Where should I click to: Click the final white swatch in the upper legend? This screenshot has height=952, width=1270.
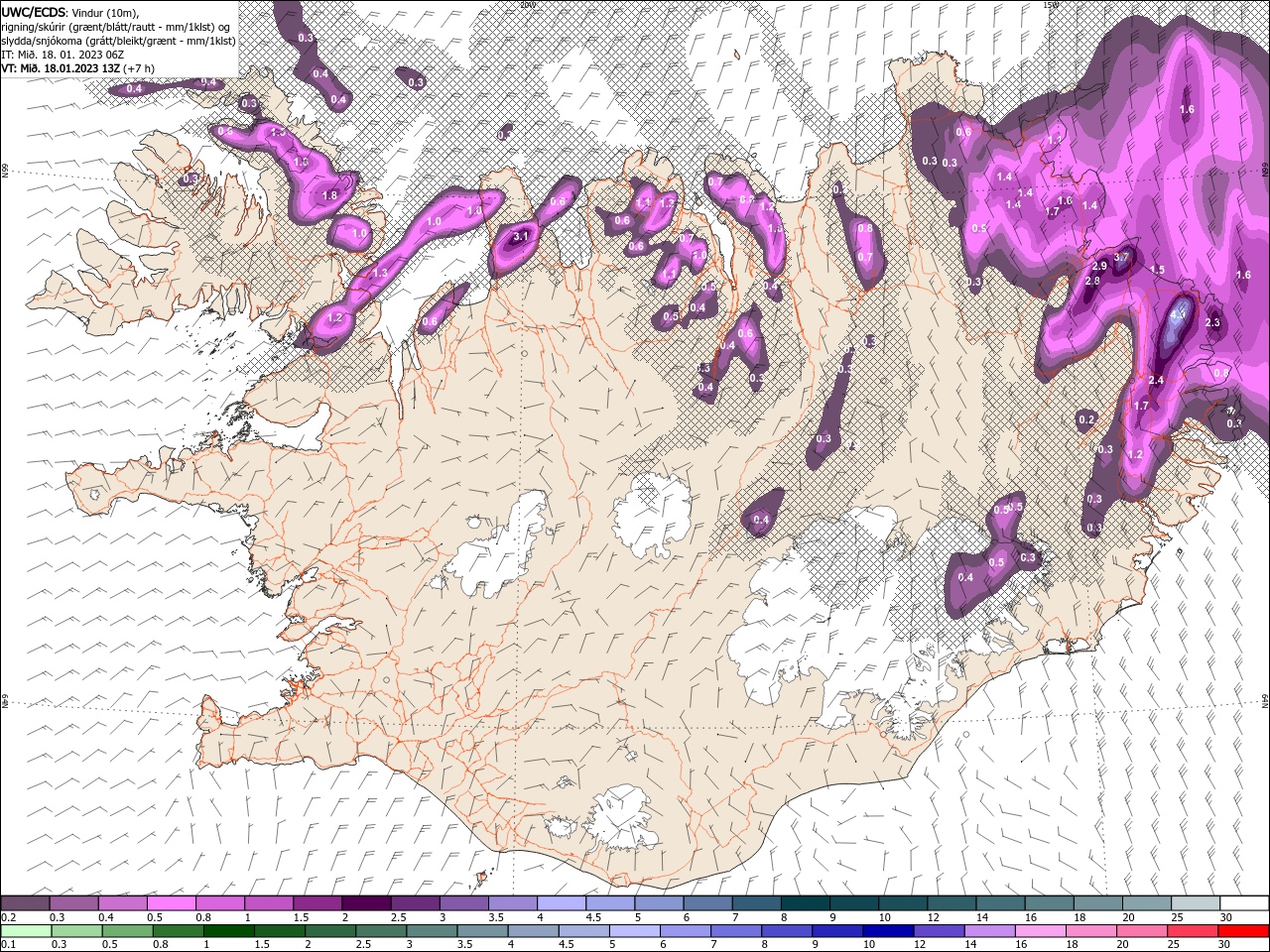(1243, 903)
